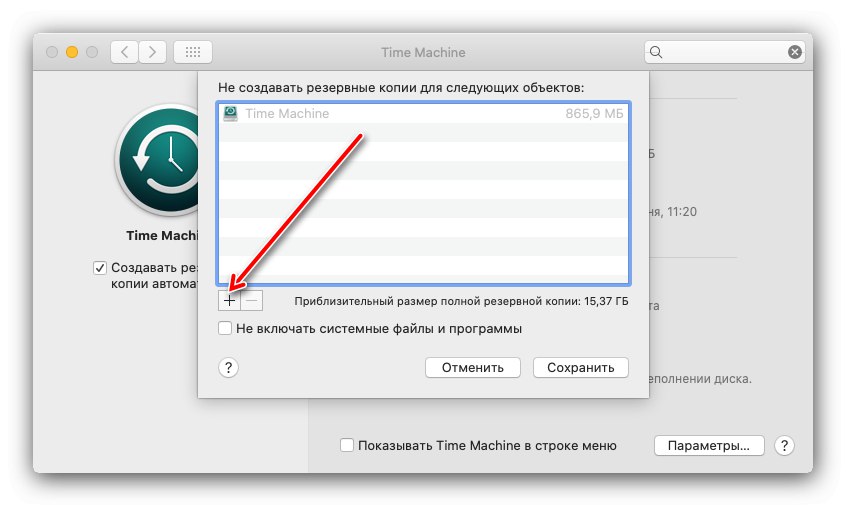Viewport: 846px width, 506px height.
Task: Open help button next to Параметры
Action: pos(784,446)
